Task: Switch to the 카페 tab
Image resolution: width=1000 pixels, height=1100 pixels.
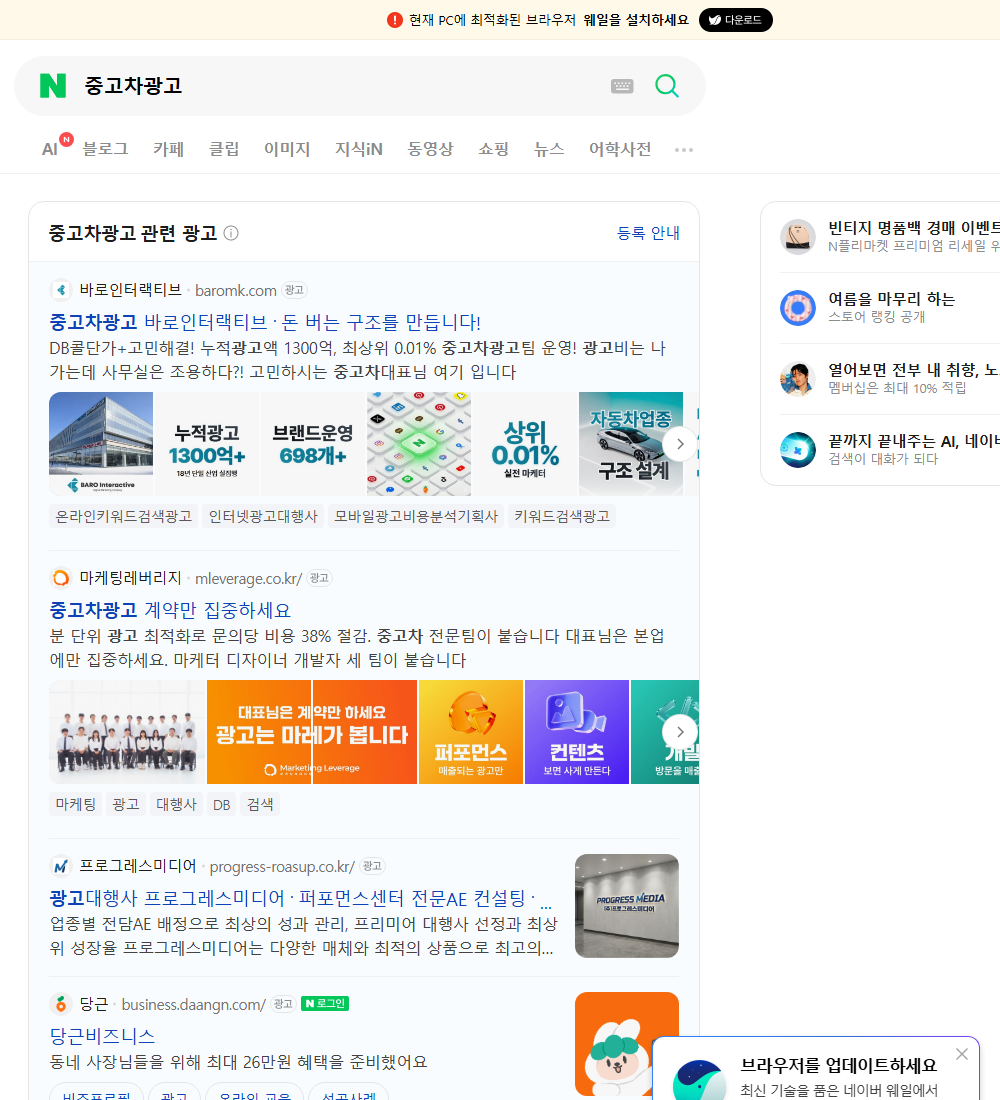Action: 168,149
